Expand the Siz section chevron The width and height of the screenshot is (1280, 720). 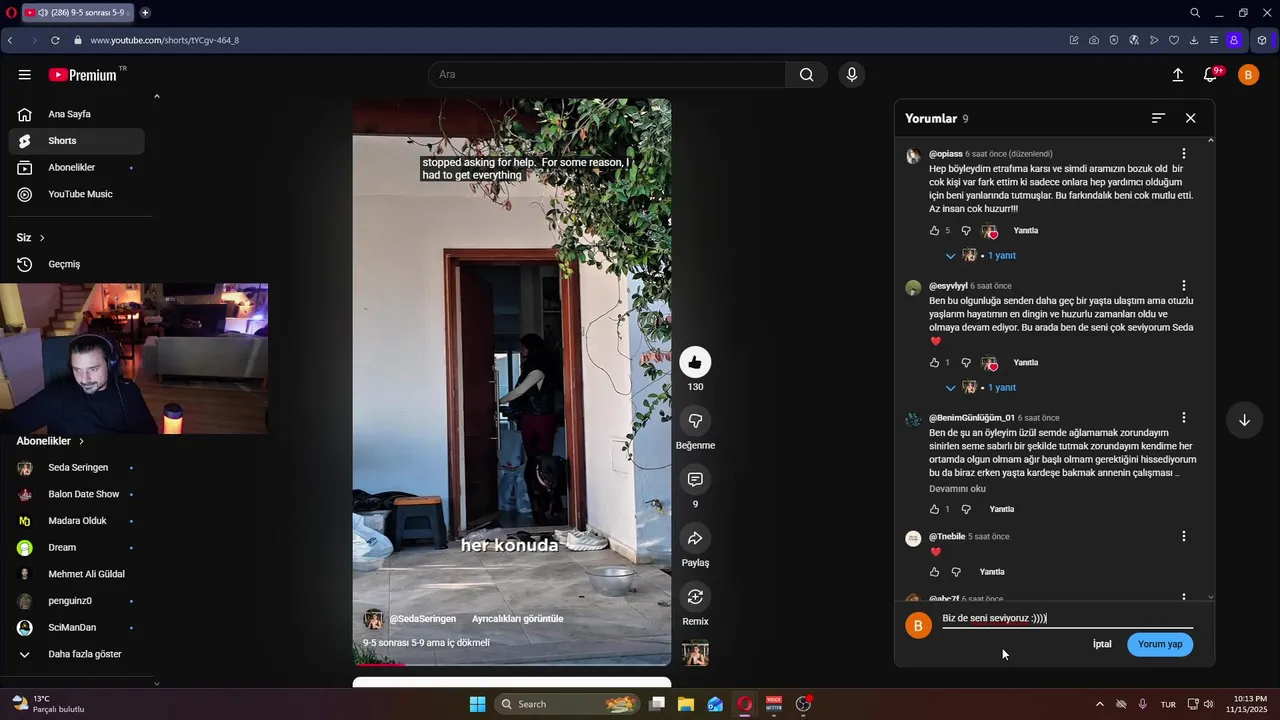[42, 238]
